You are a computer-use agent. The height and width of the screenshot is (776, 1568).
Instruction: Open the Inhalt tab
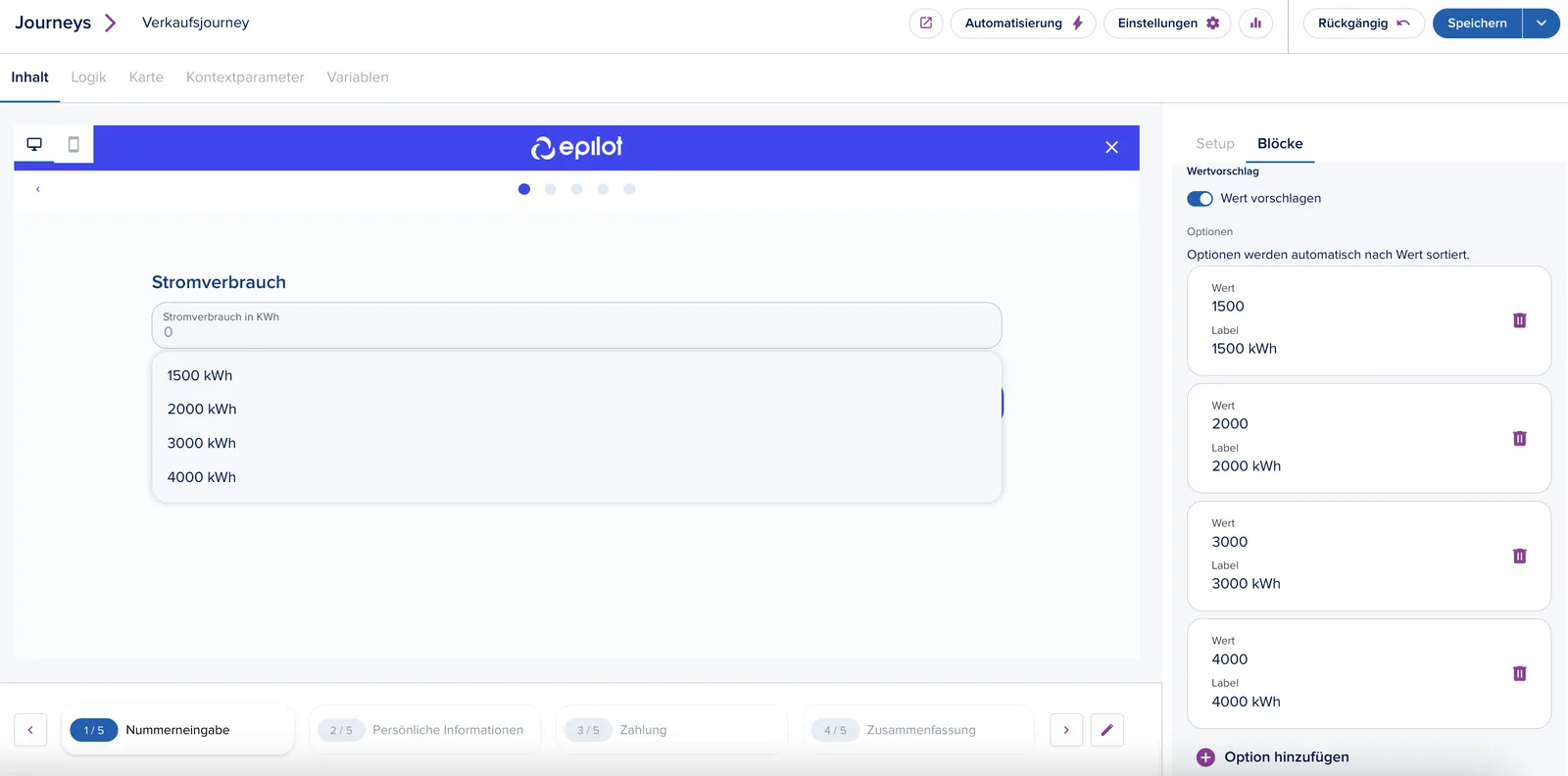click(29, 77)
